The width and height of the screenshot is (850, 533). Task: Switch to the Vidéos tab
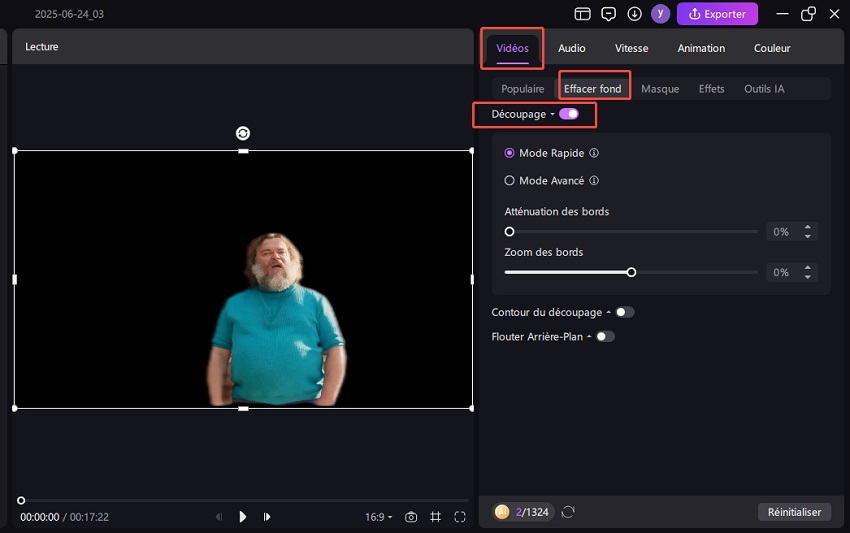click(x=512, y=48)
